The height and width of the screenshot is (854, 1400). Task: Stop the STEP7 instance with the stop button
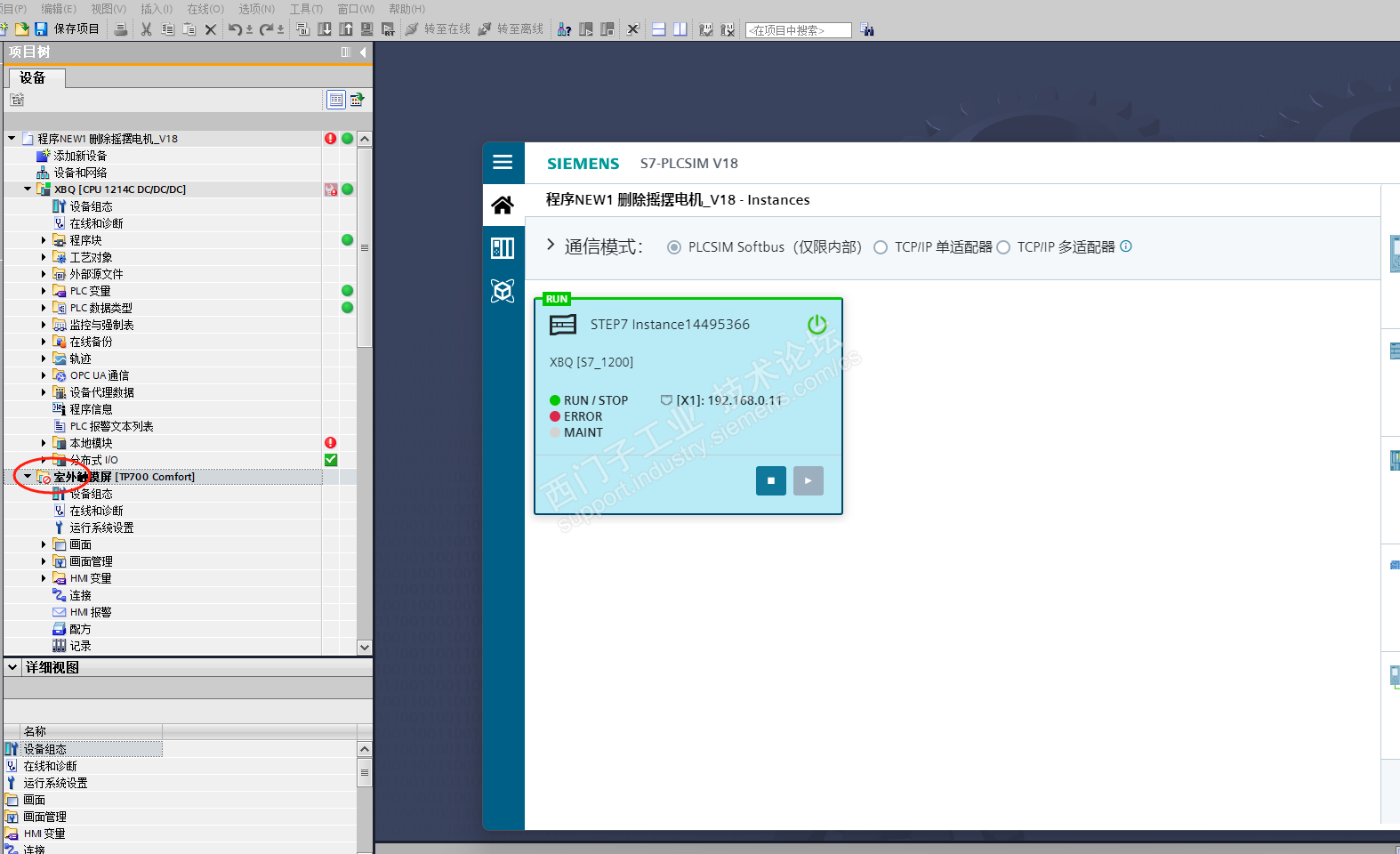(771, 480)
